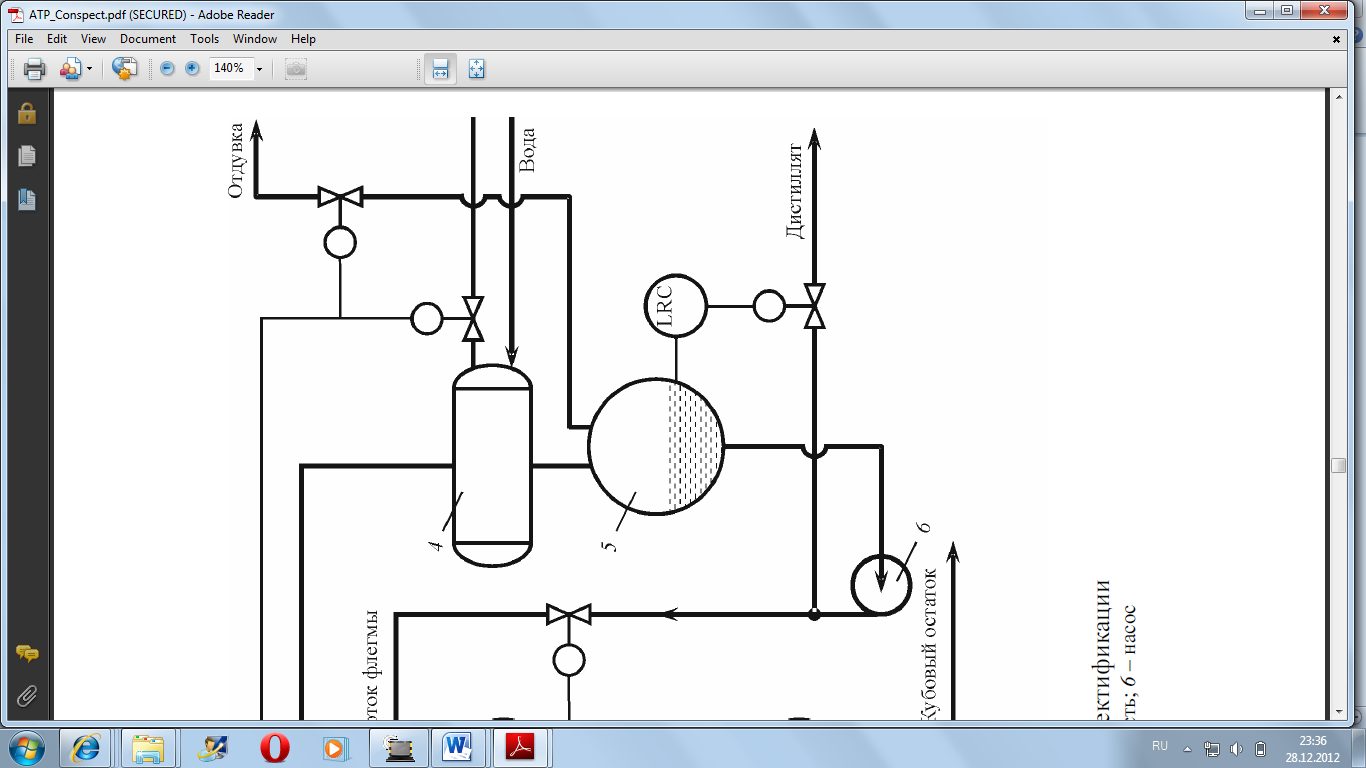Image resolution: width=1366 pixels, height=768 pixels.
Task: Open the Attachments paperclip panel
Action: click(x=26, y=694)
